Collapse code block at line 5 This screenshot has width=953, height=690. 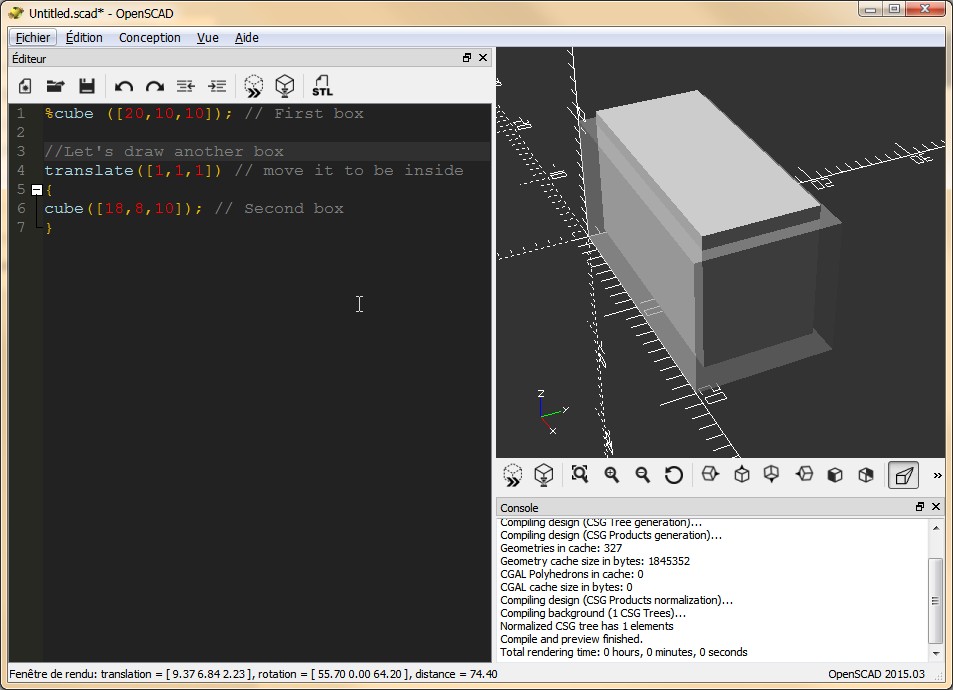point(36,190)
